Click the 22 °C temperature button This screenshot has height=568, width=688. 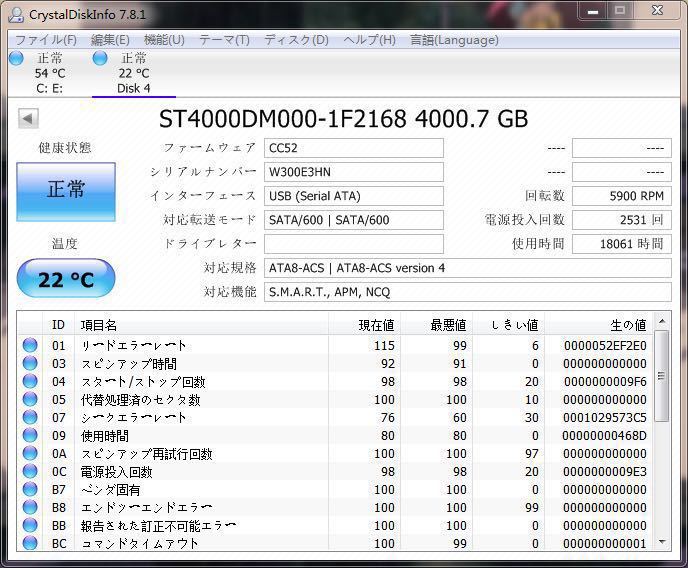(x=66, y=279)
